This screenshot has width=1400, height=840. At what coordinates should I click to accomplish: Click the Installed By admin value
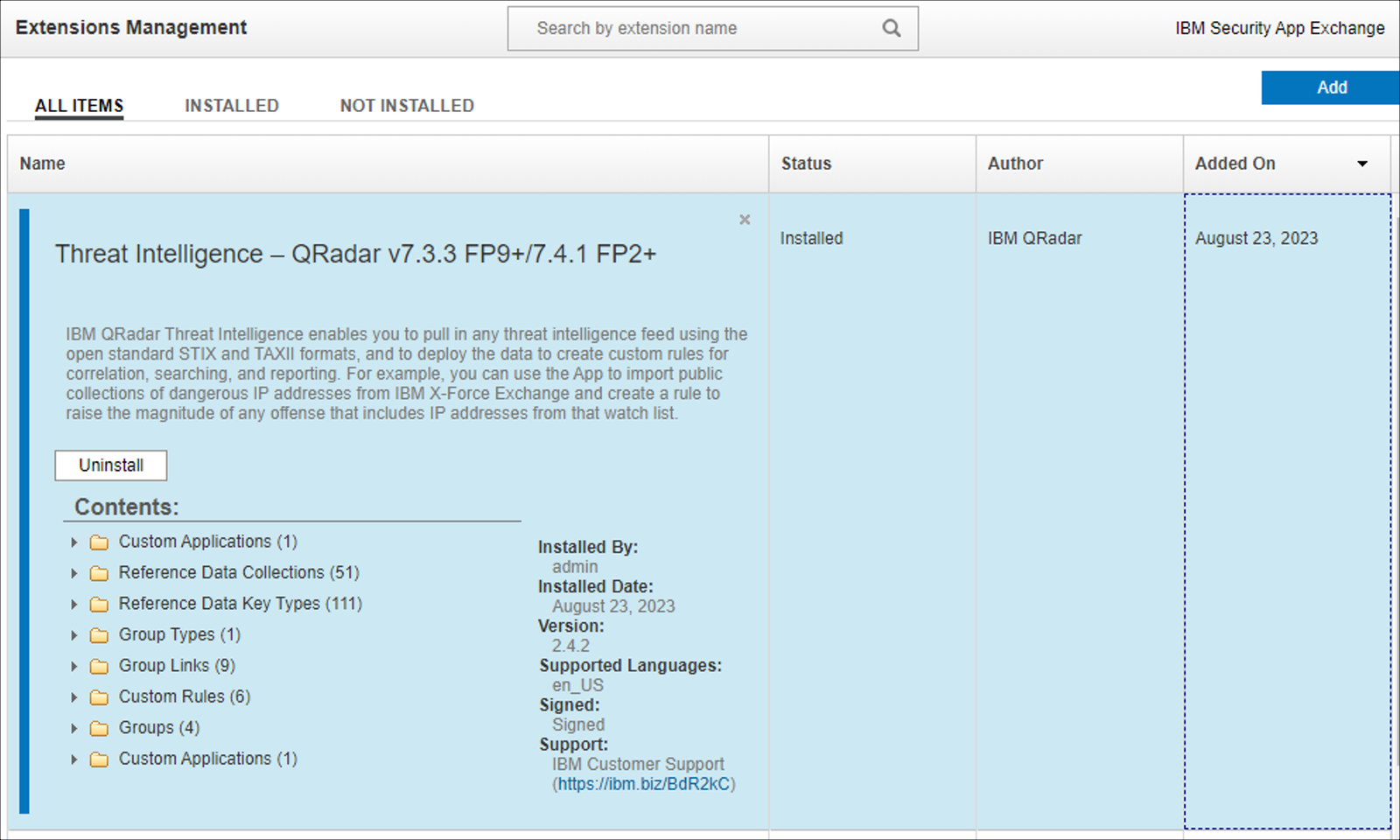click(x=575, y=567)
